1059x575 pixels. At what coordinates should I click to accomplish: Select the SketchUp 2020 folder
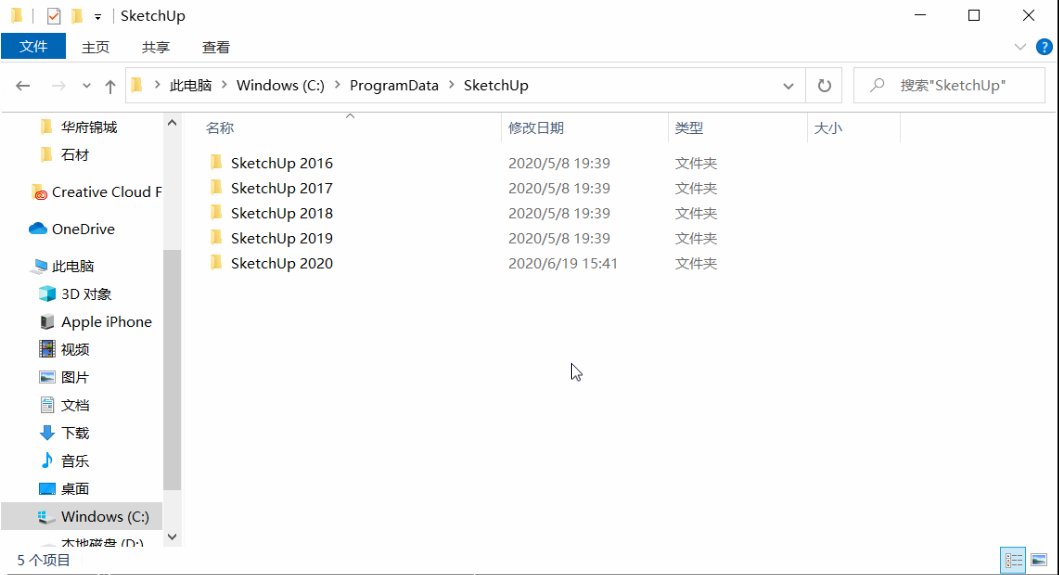(282, 263)
